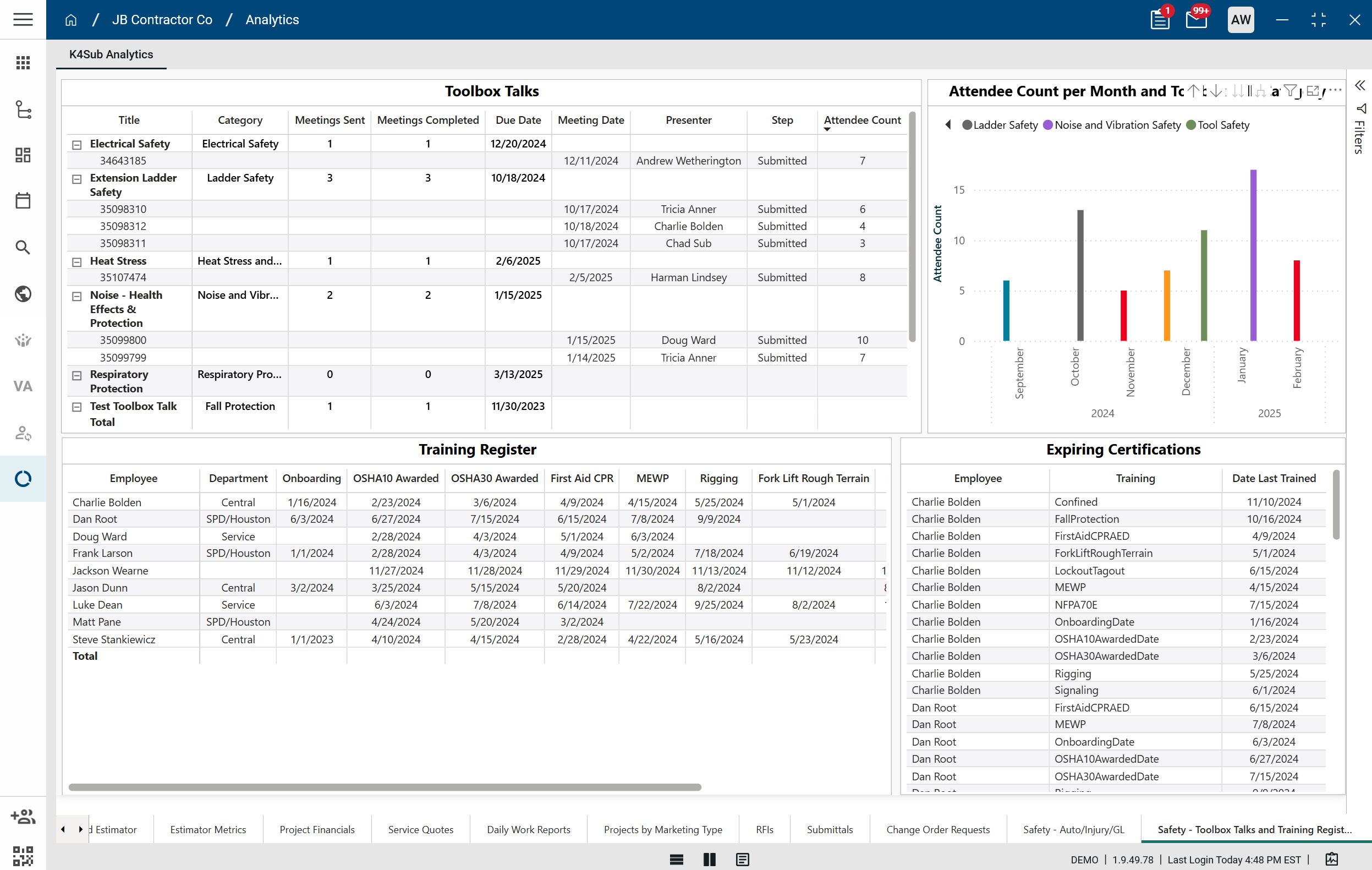Expand the Filters pane chevrons
Screen dimensions: 1372x870
1359,85
